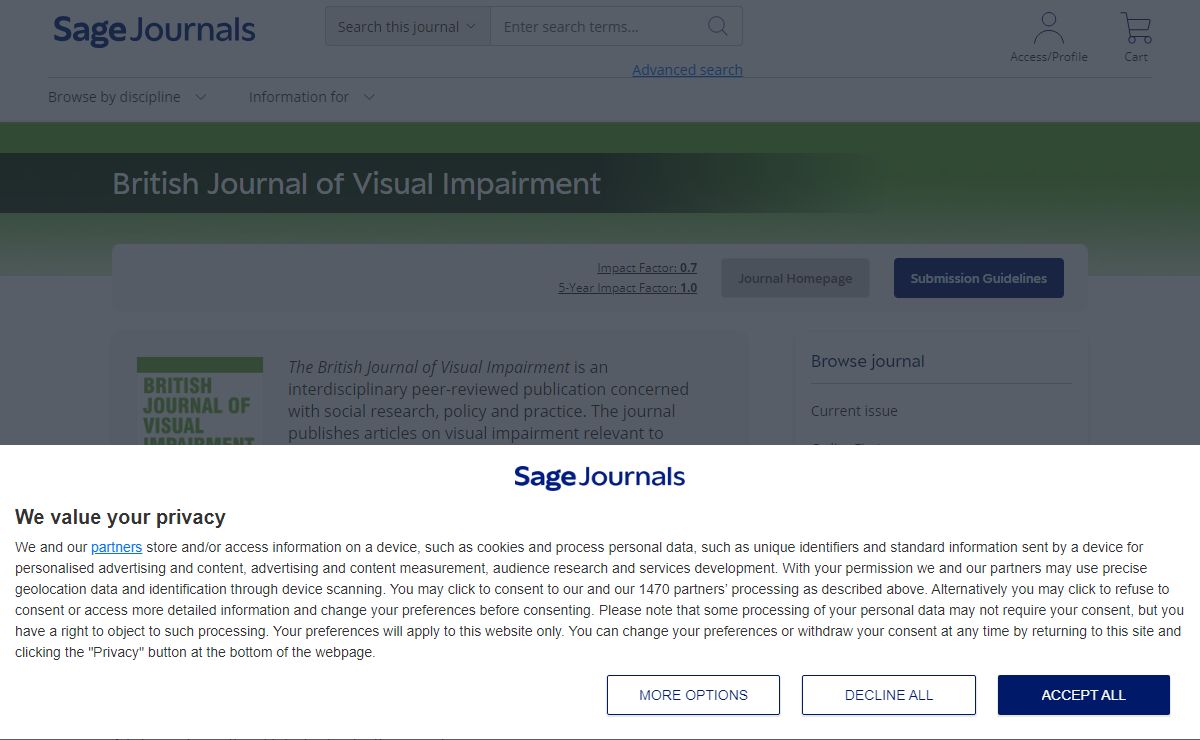
Task: Follow the partners link in the privacy notice
Action: 116,547
